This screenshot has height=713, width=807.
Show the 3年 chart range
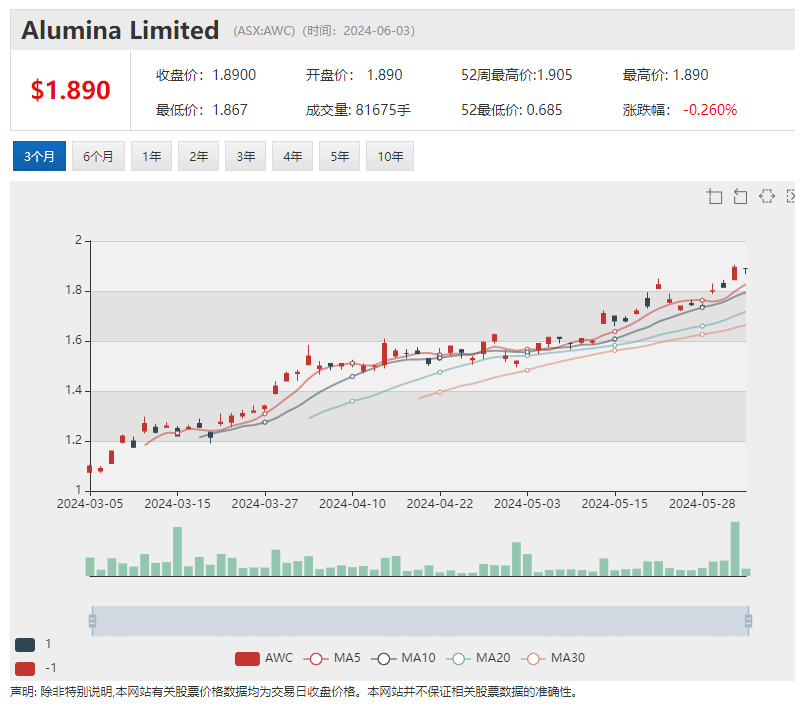(x=245, y=156)
